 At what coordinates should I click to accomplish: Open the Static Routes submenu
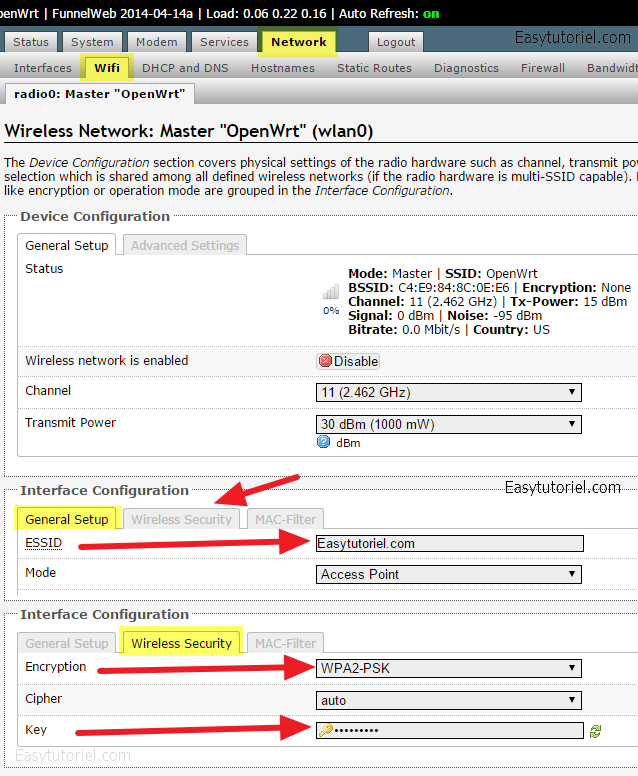[x=374, y=68]
